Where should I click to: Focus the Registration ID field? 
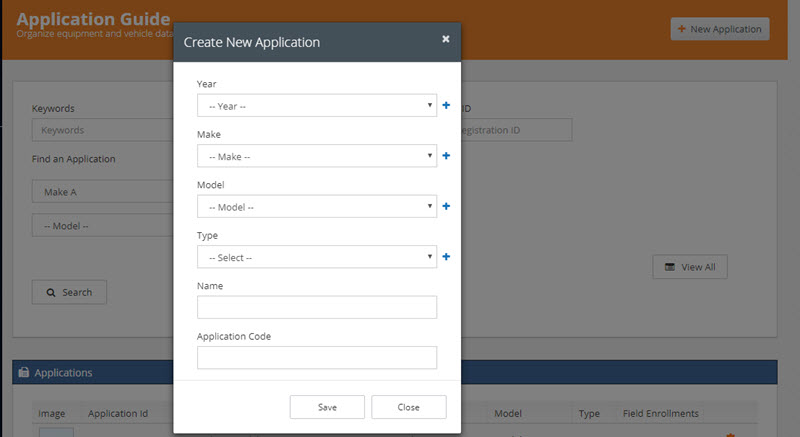click(516, 130)
